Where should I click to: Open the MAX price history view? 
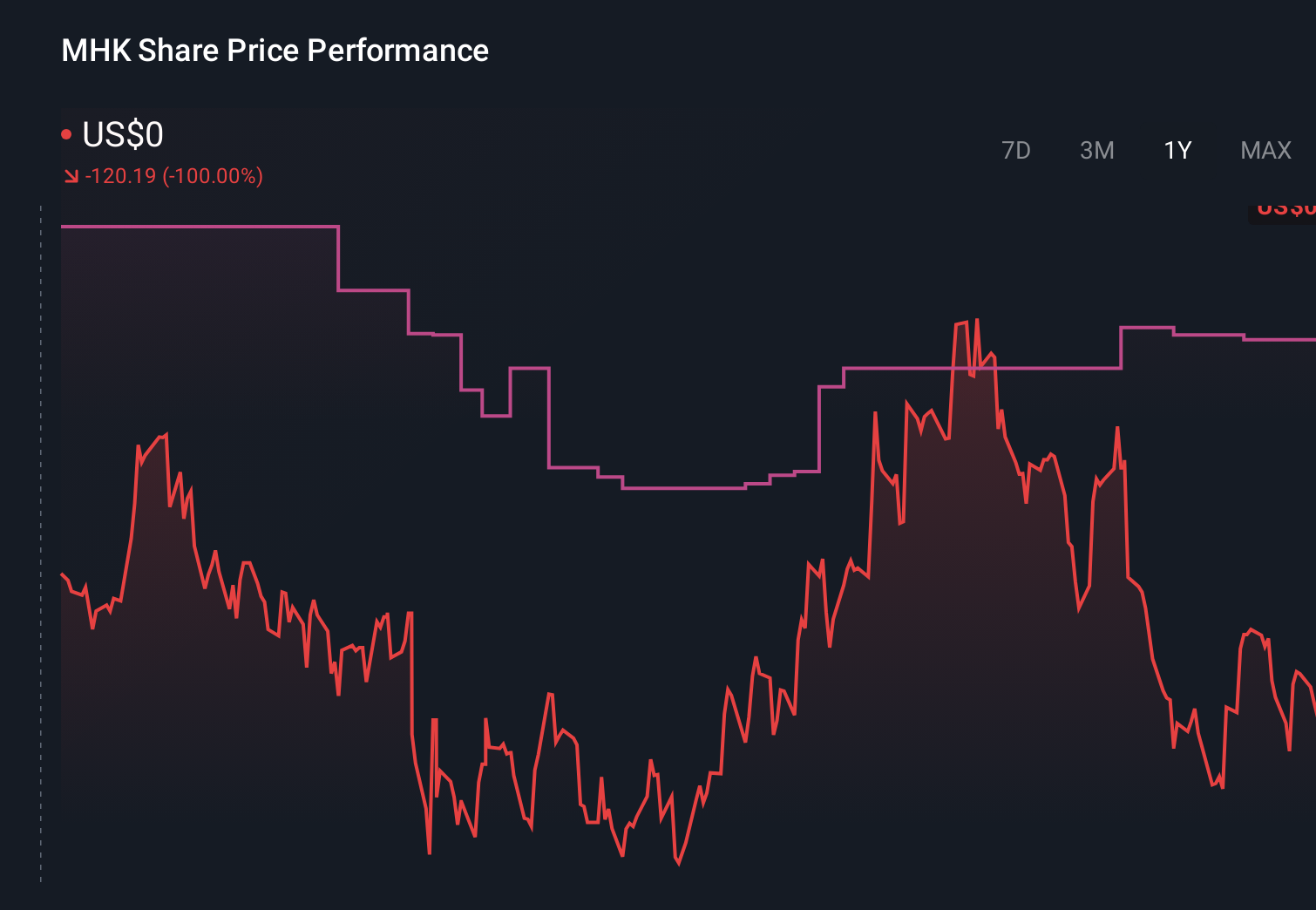point(1265,150)
